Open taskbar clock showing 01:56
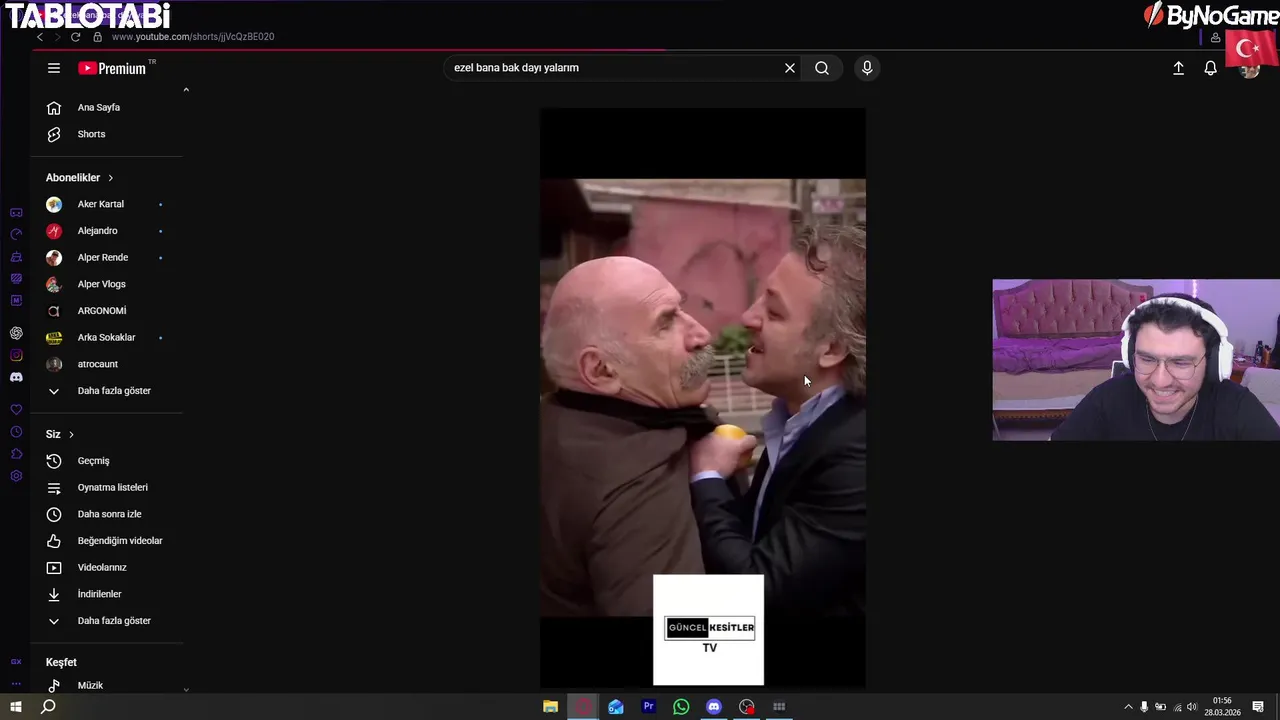The height and width of the screenshot is (720, 1280). 1222,707
